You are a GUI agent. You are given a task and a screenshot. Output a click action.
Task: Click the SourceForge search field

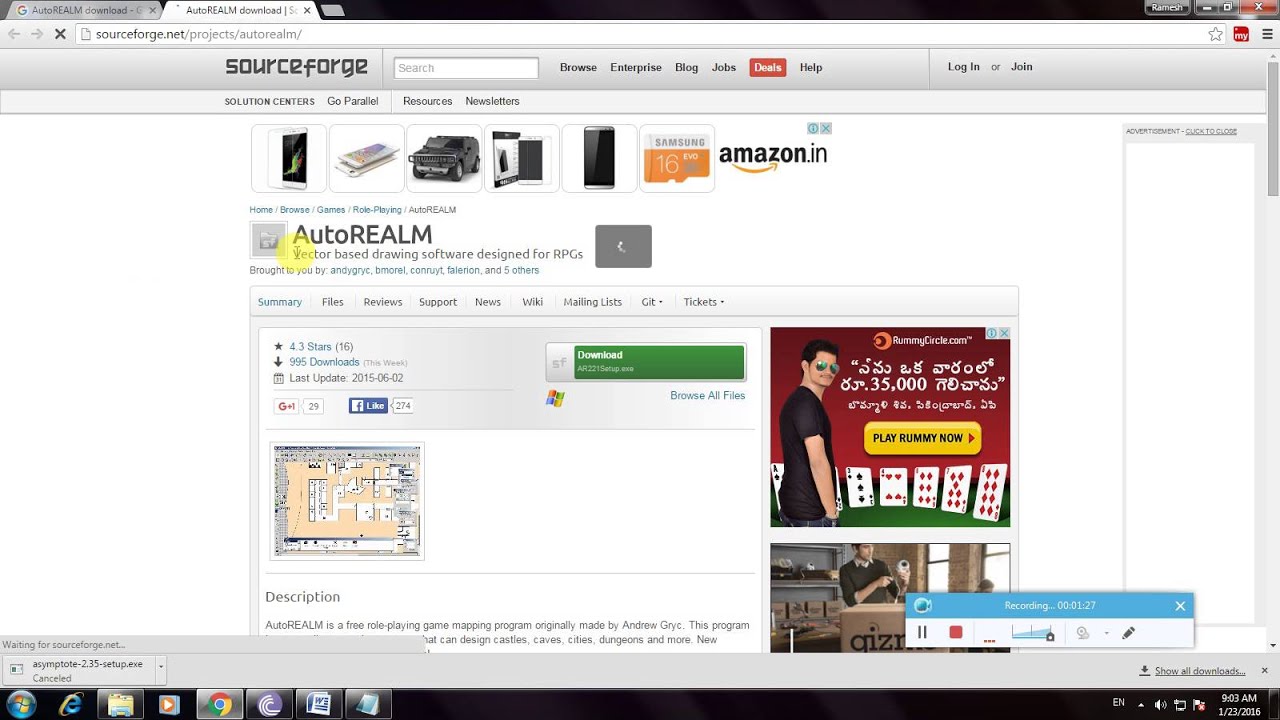(x=466, y=68)
